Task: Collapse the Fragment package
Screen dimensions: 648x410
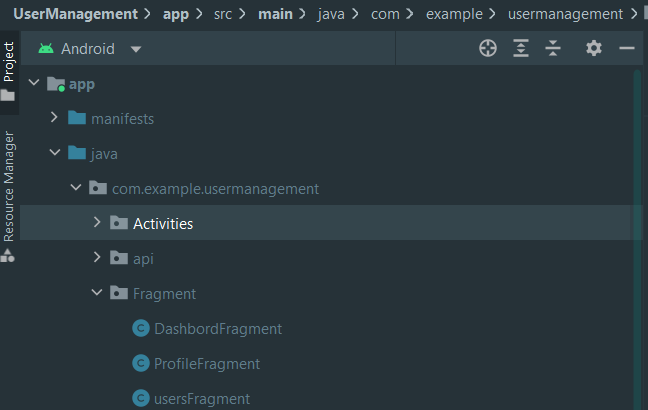Action: [x=97, y=293]
